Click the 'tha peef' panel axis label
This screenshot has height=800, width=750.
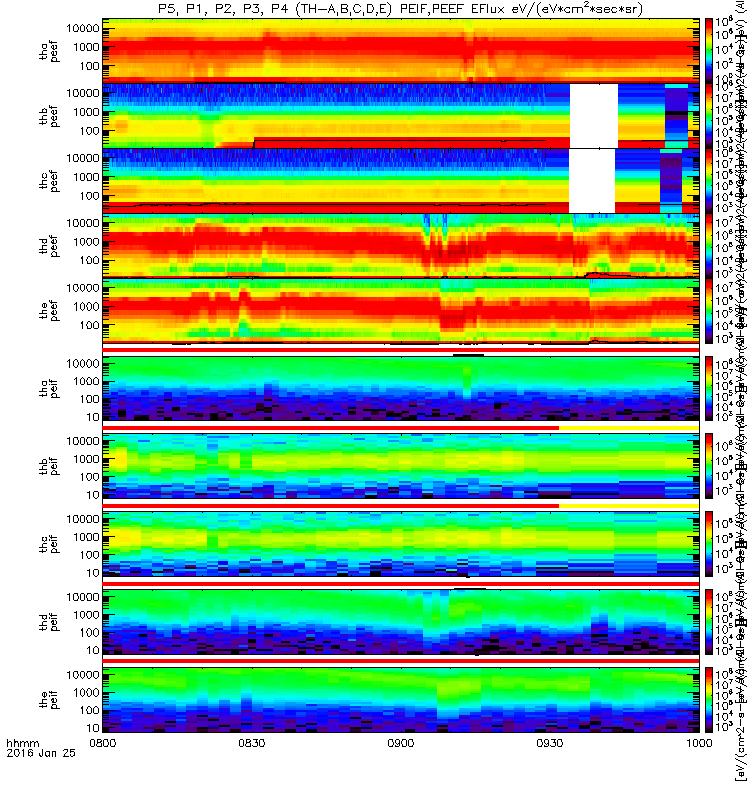coord(49,52)
